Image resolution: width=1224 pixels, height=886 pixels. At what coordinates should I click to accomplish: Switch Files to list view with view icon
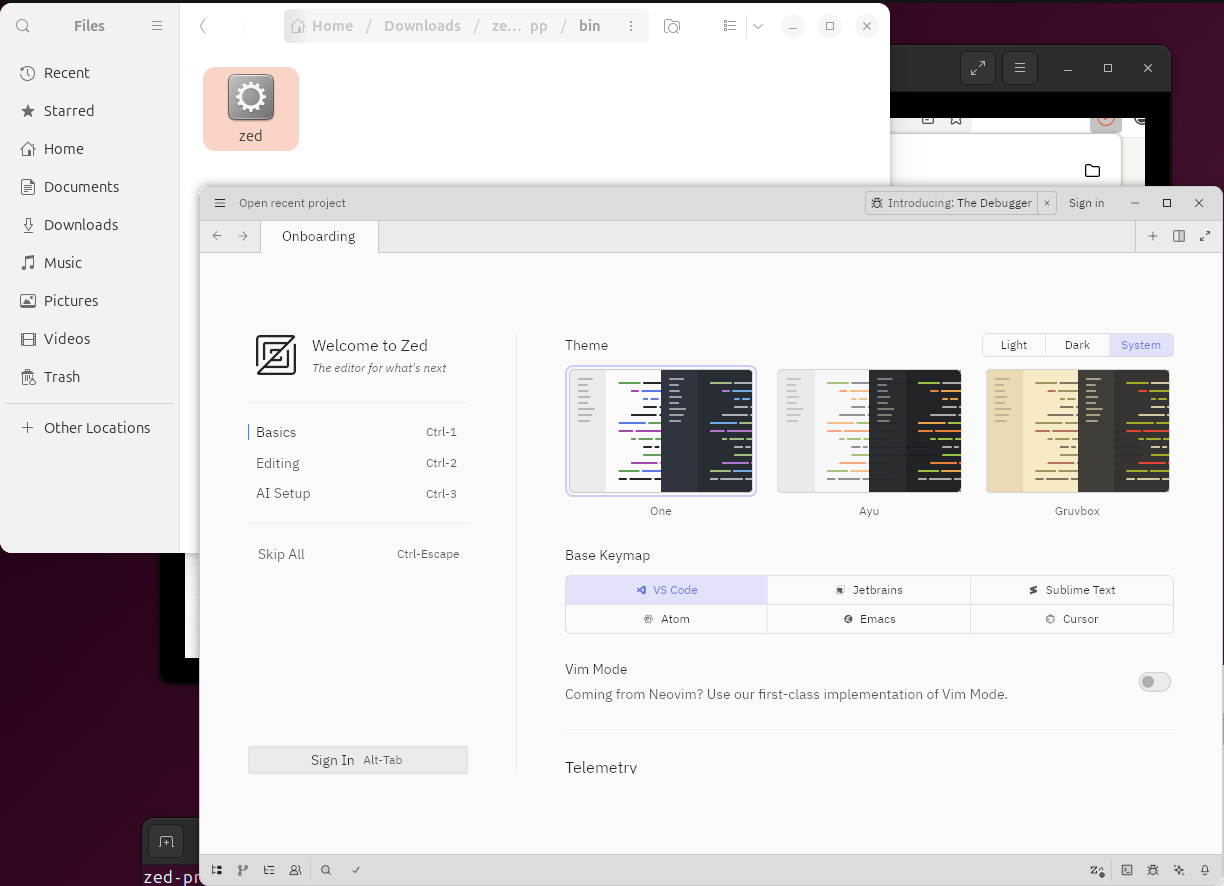(730, 26)
